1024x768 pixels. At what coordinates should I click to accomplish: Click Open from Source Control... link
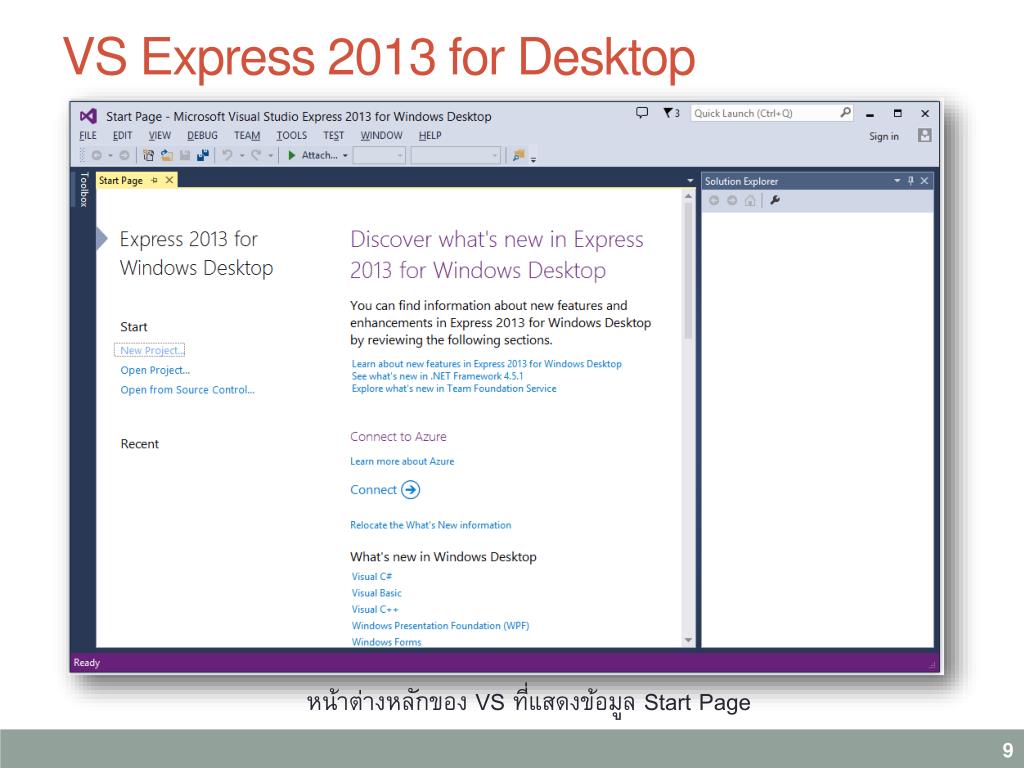point(187,390)
